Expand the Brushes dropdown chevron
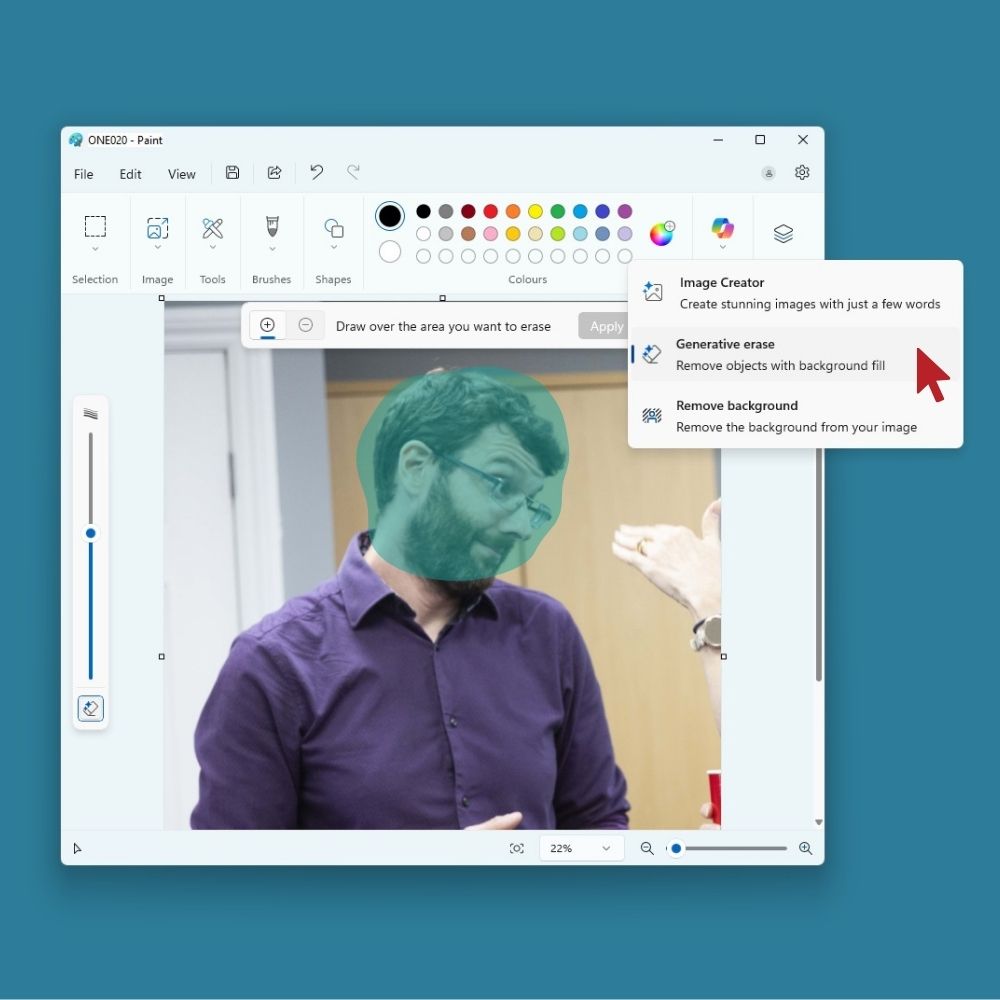This screenshot has width=1000, height=1000. pyautogui.click(x=271, y=249)
